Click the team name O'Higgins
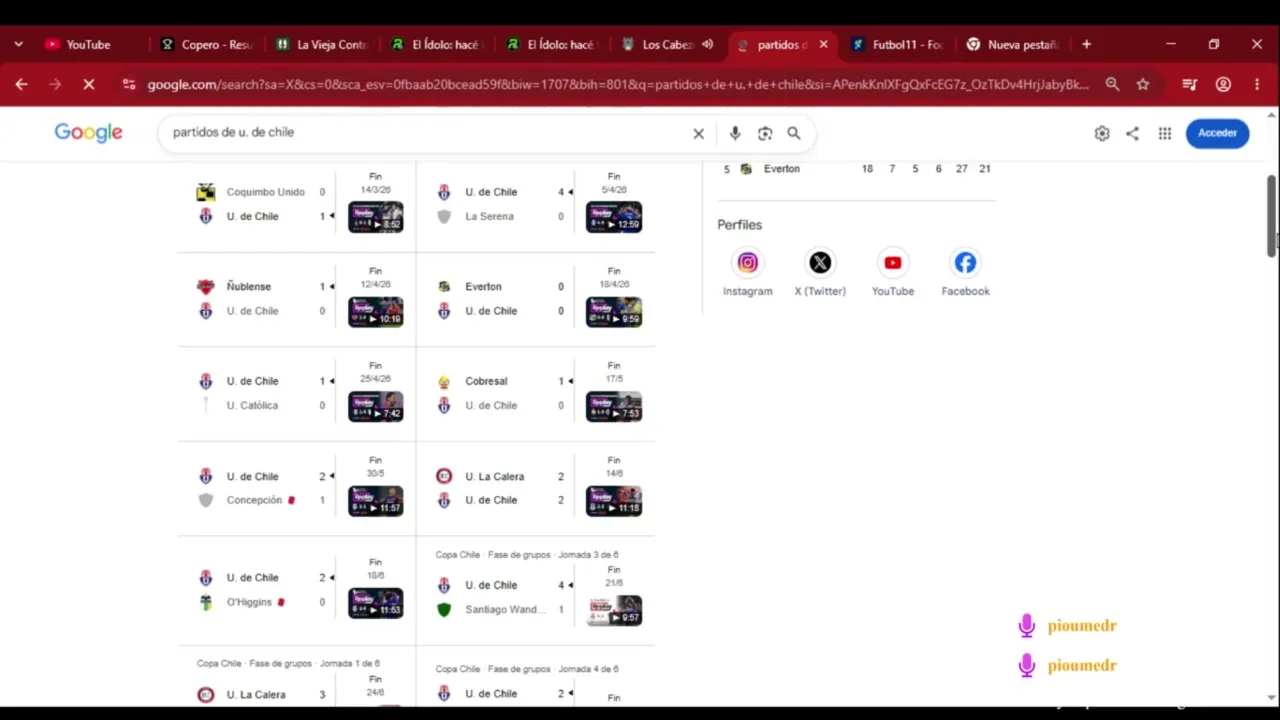The image size is (1280, 720). (x=249, y=602)
